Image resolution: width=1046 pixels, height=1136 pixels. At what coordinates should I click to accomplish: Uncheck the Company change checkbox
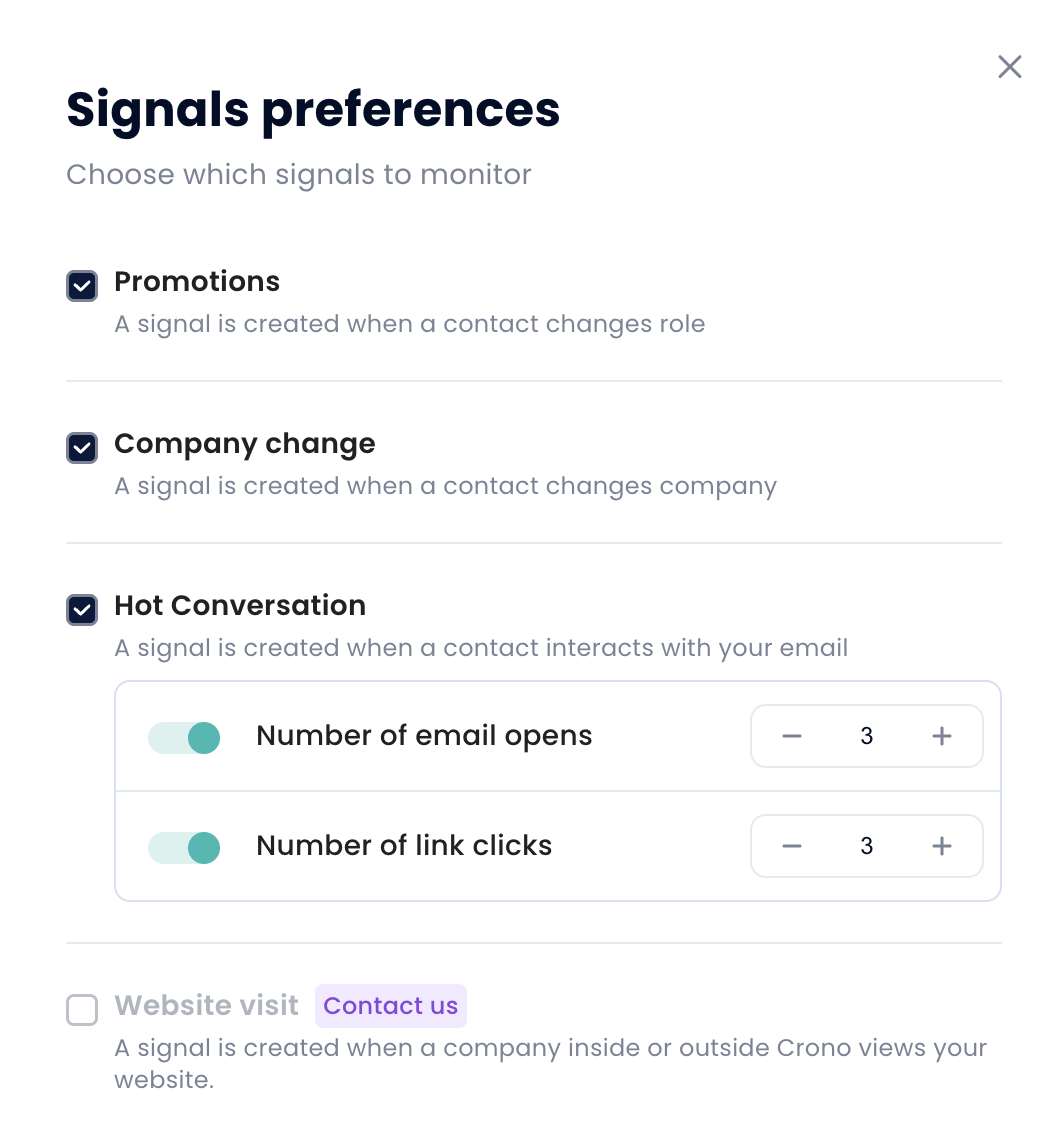click(x=82, y=447)
